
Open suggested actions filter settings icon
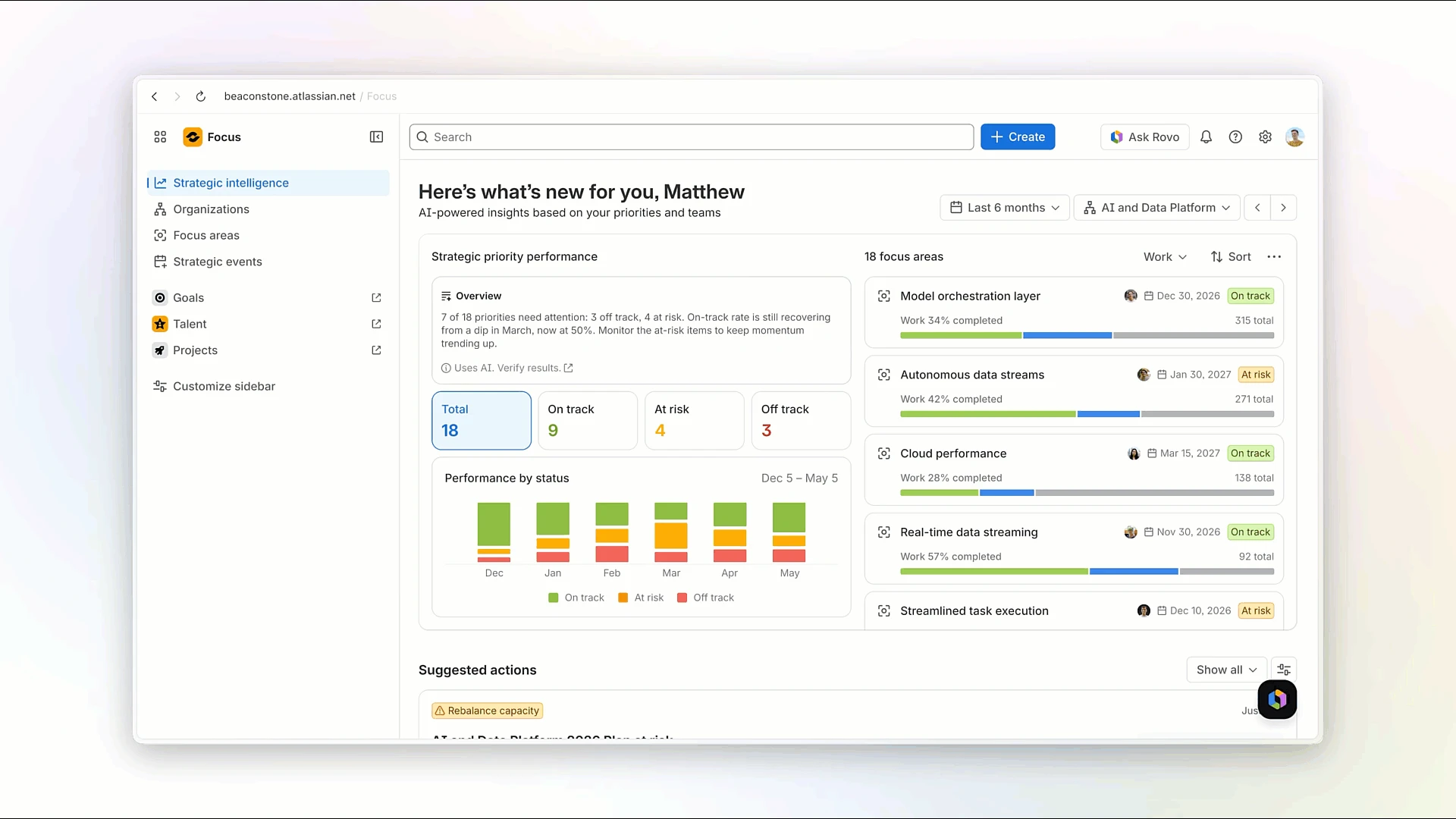click(x=1284, y=670)
